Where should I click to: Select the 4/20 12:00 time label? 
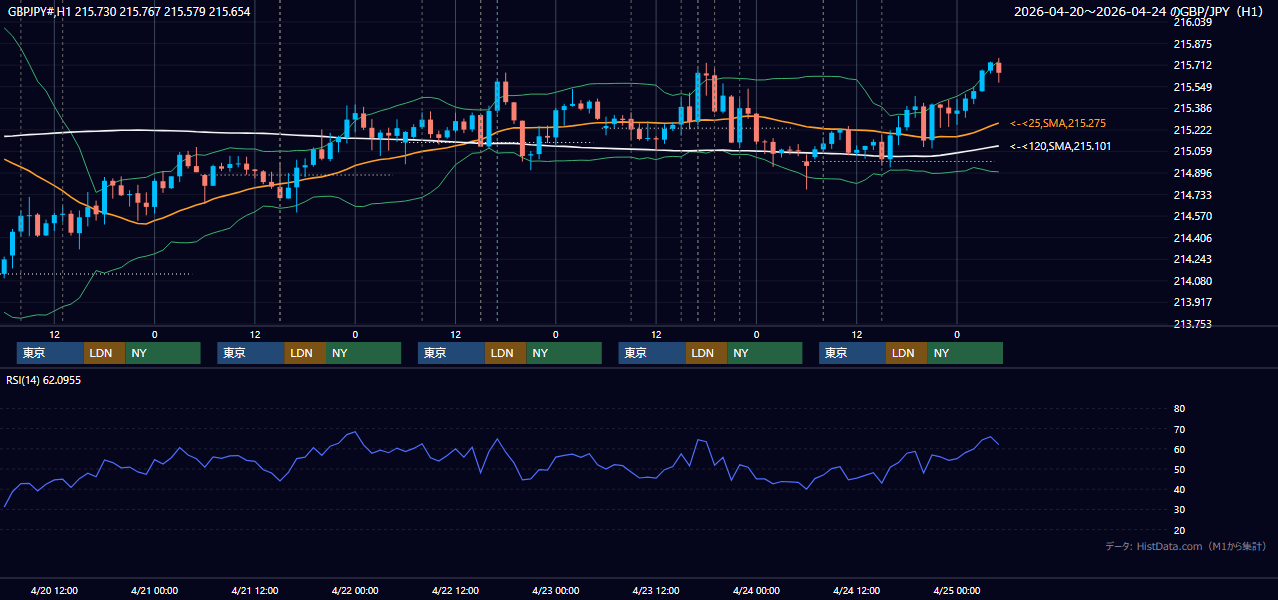point(54,591)
